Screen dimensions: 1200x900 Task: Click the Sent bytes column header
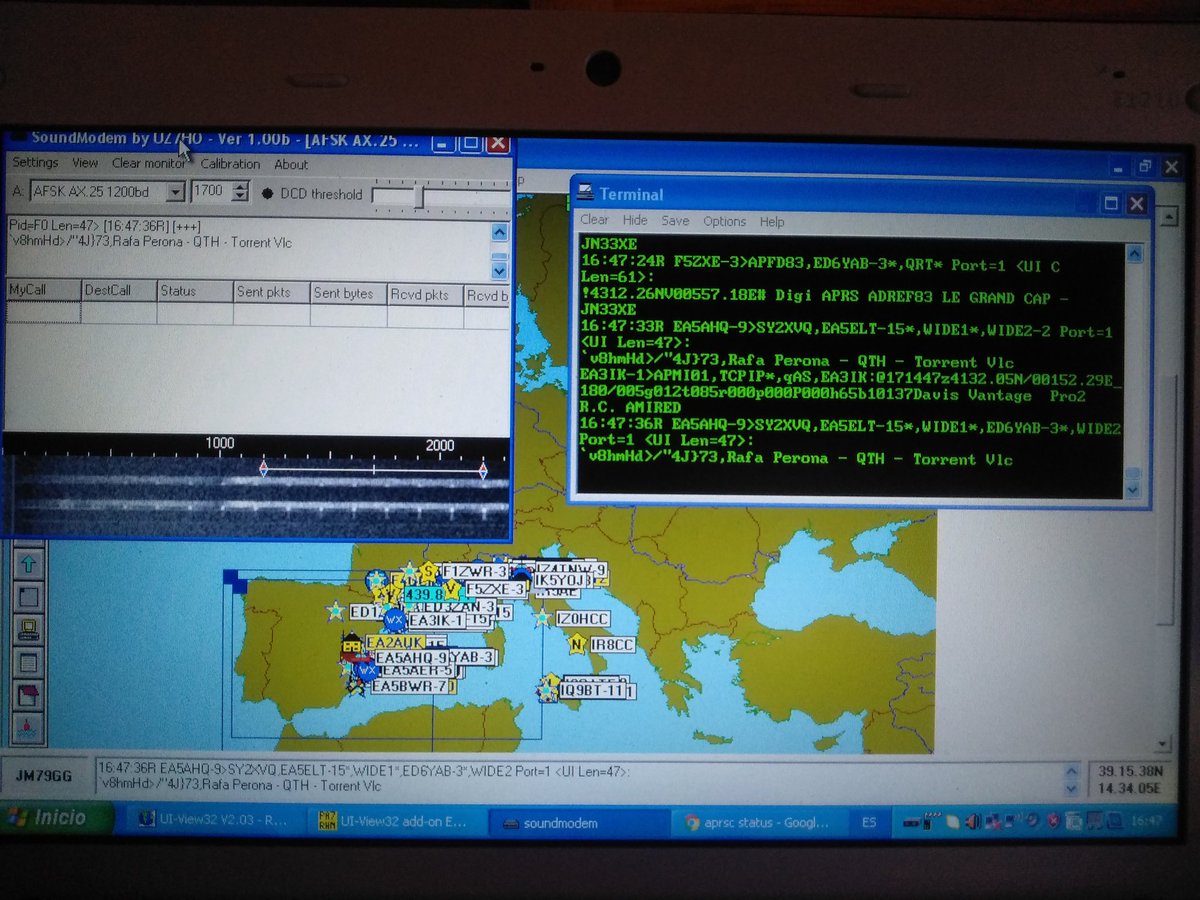click(x=348, y=293)
